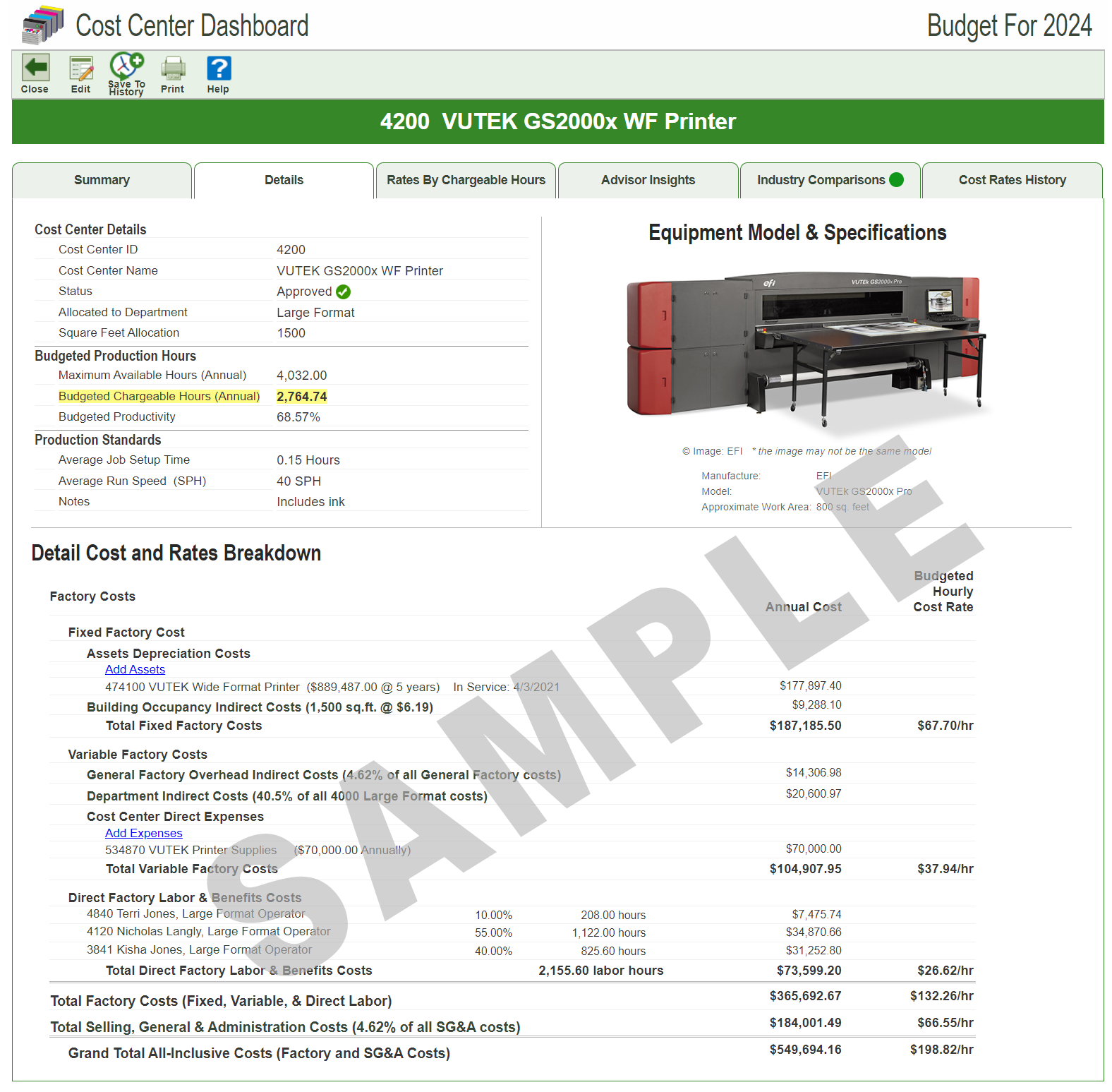
Task: Click the Budget For 2024 heading
Action: coord(1009,26)
